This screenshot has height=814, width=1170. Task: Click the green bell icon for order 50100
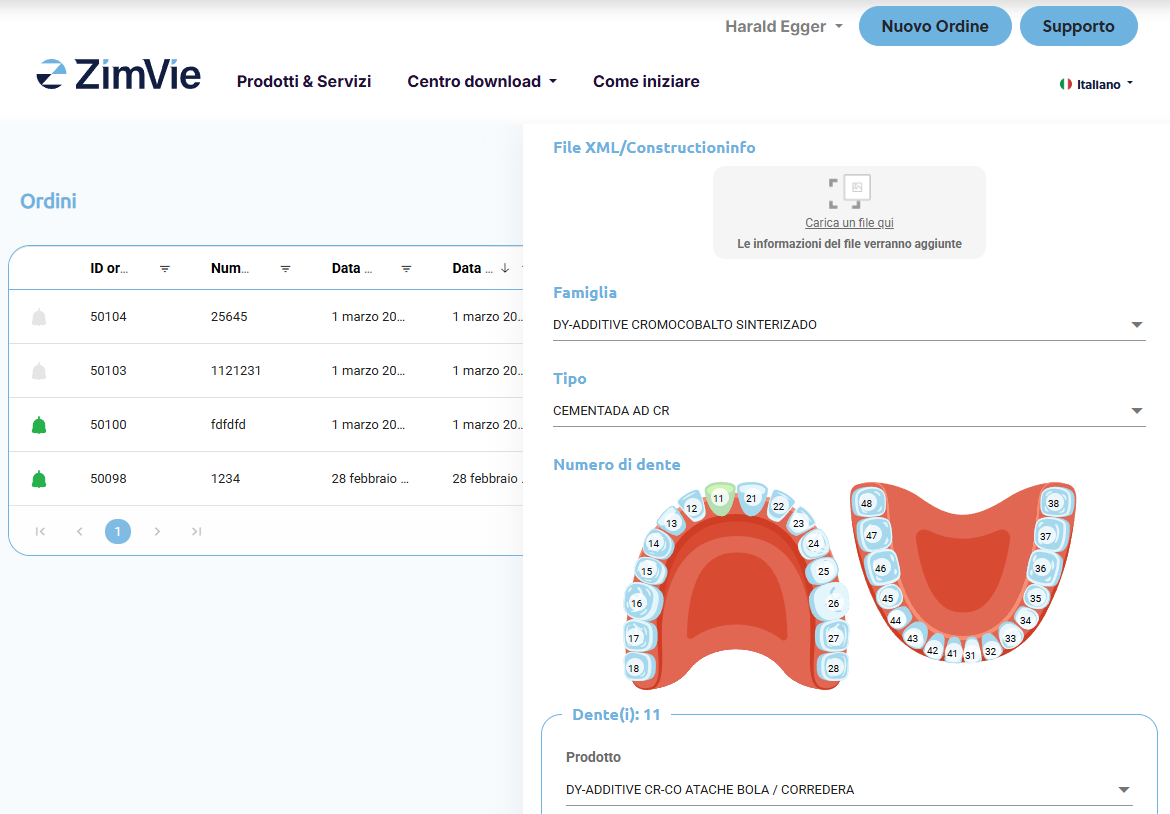39,425
